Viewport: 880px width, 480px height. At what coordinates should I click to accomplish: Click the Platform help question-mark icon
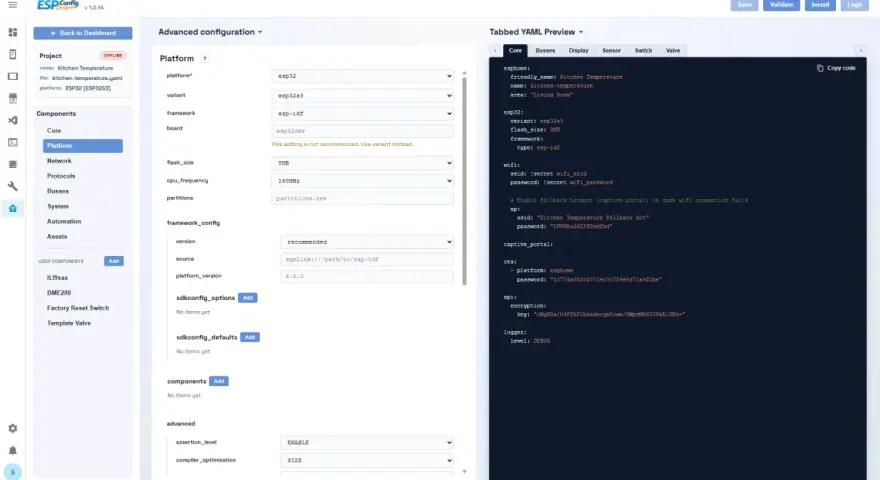pyautogui.click(x=204, y=58)
